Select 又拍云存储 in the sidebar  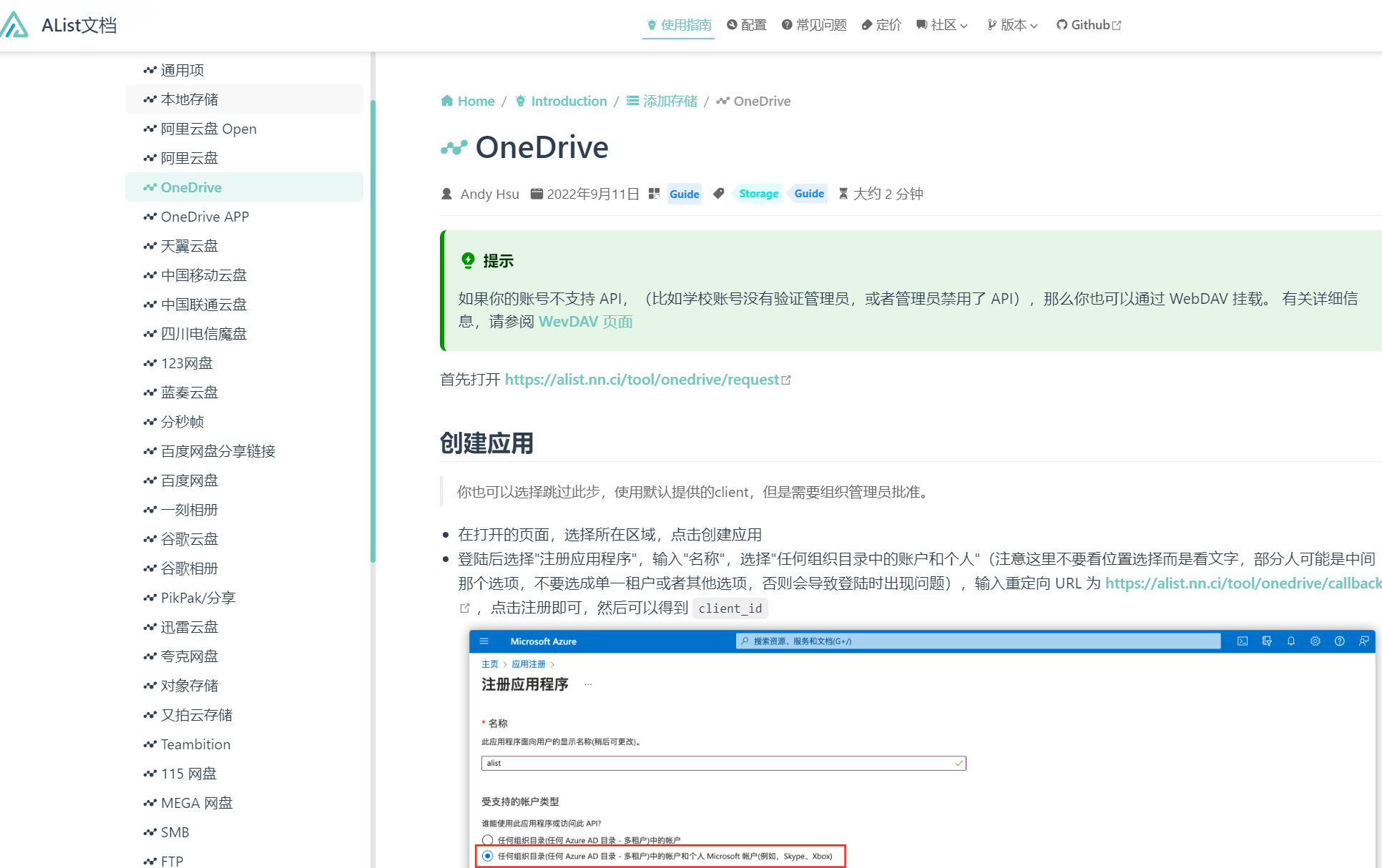pos(244,715)
